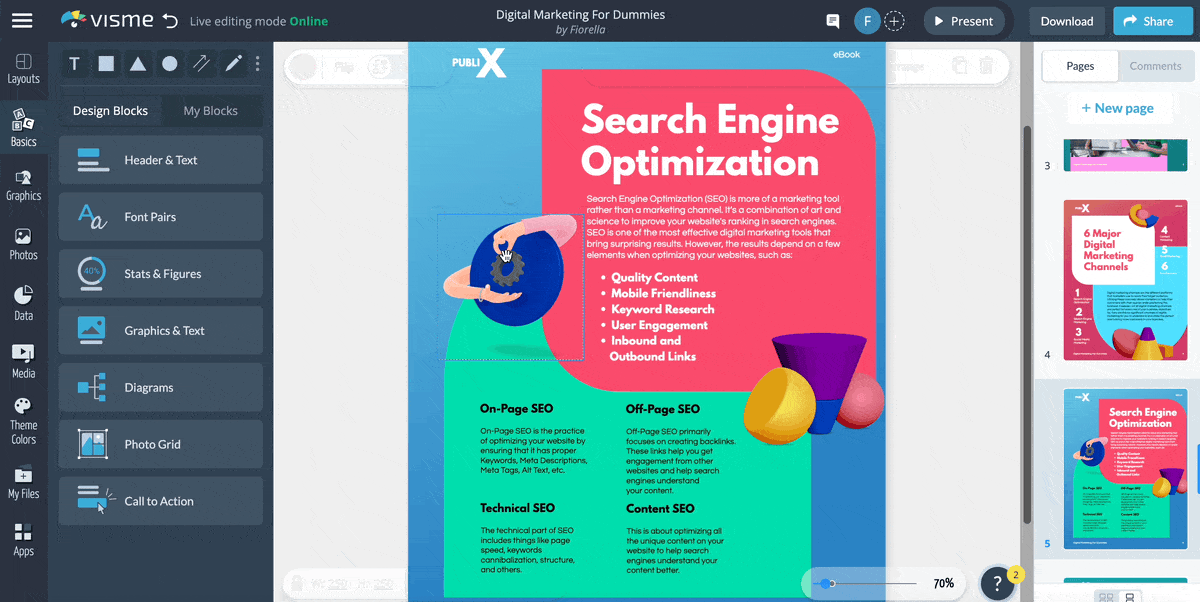Switch to the My Blocks tab
Image resolution: width=1200 pixels, height=602 pixels.
coord(210,111)
